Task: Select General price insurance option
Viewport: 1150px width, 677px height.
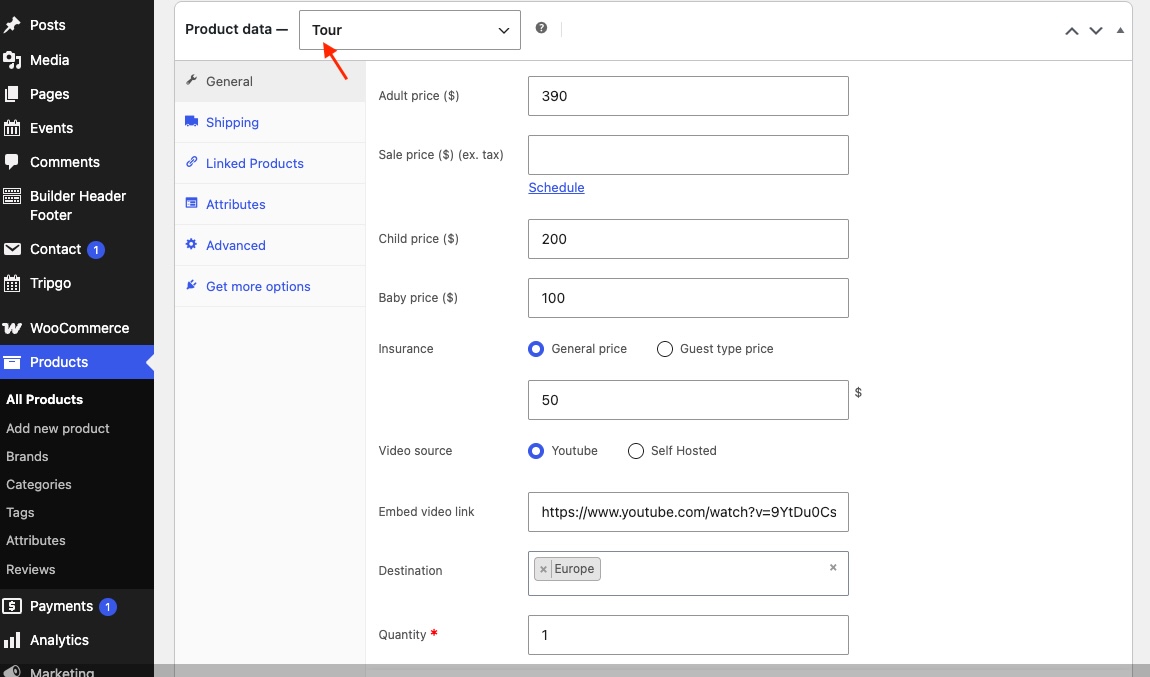Action: (536, 349)
